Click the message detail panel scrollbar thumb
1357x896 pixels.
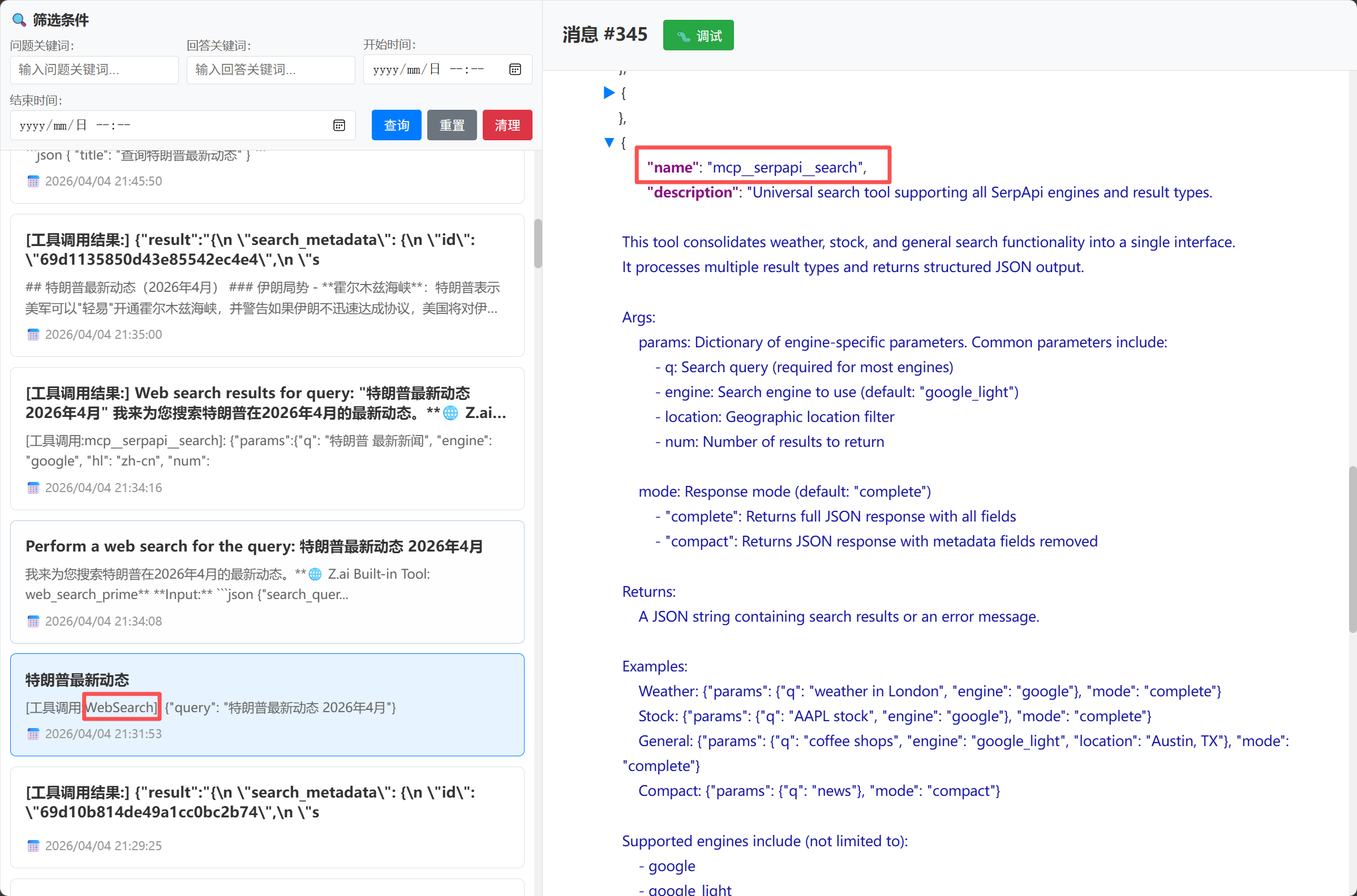tap(1352, 549)
